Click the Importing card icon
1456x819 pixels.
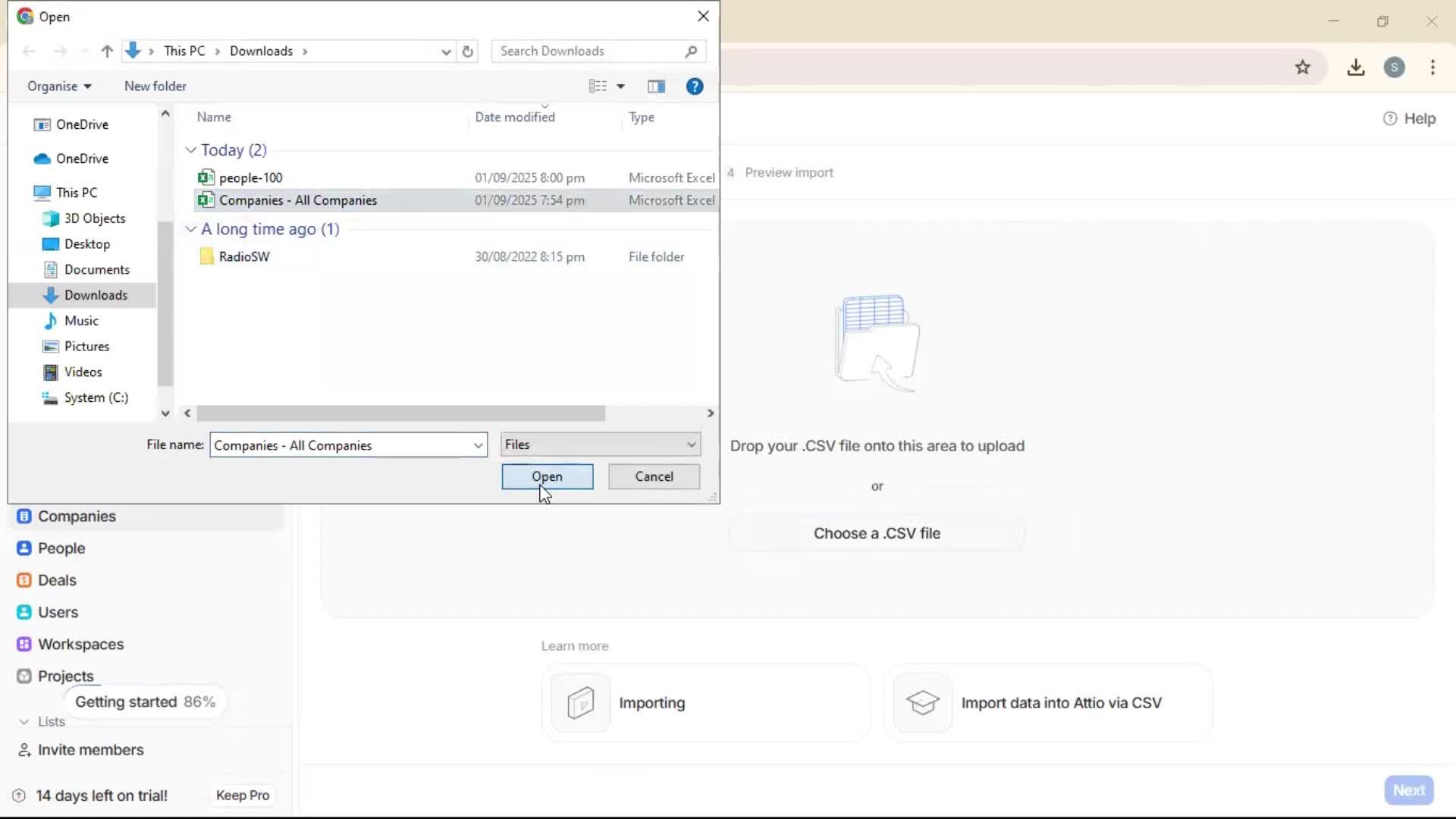coord(579,702)
